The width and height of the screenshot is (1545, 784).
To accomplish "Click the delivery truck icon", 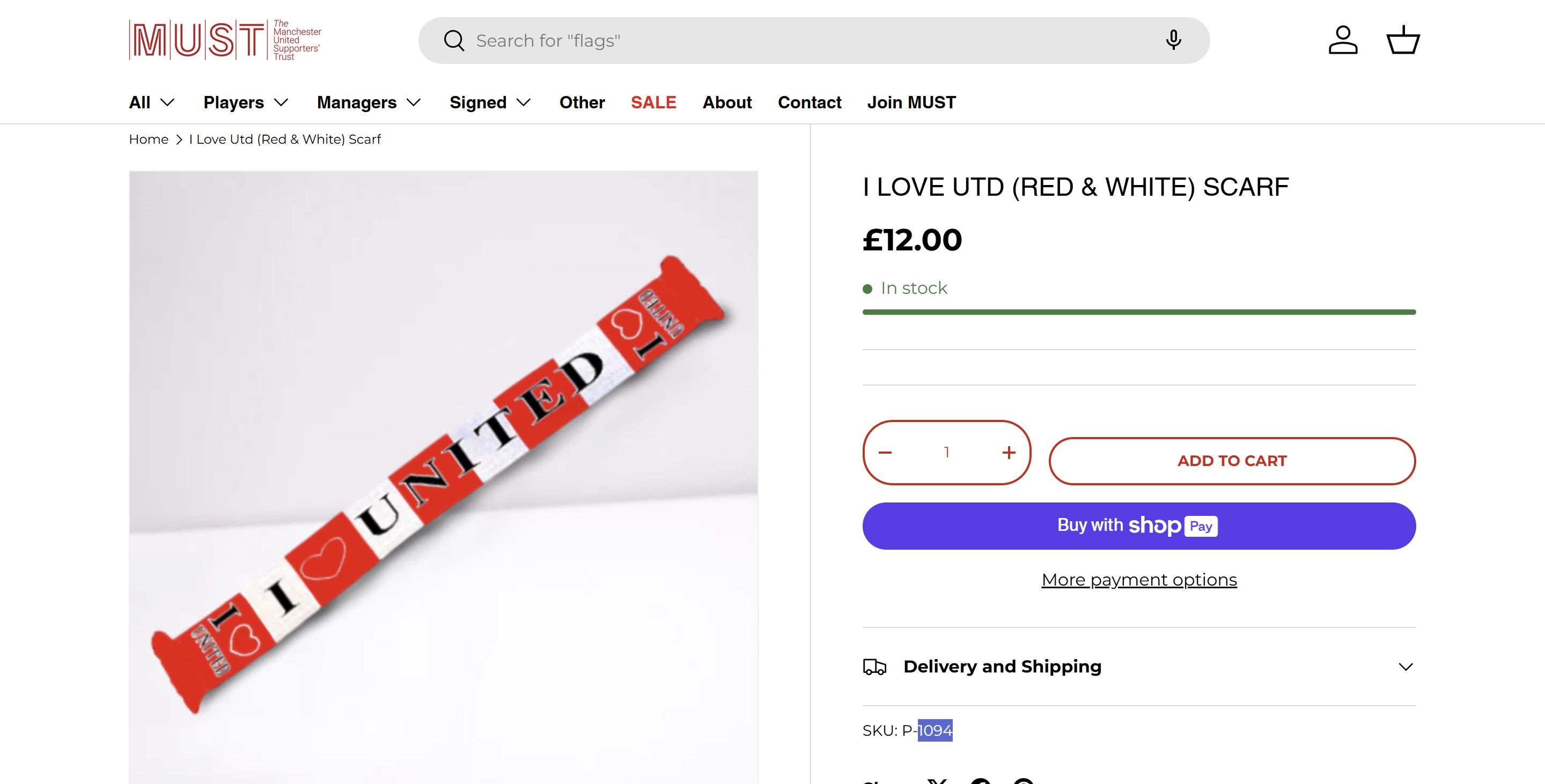I will (874, 667).
